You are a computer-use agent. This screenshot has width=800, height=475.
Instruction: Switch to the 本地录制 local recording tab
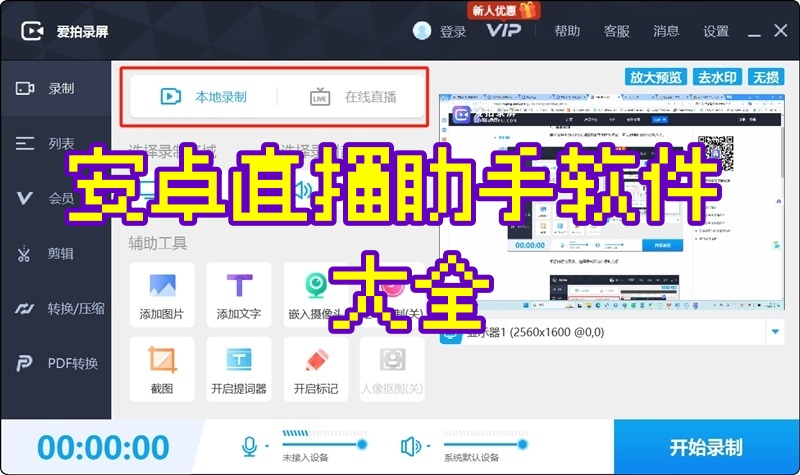[205, 97]
